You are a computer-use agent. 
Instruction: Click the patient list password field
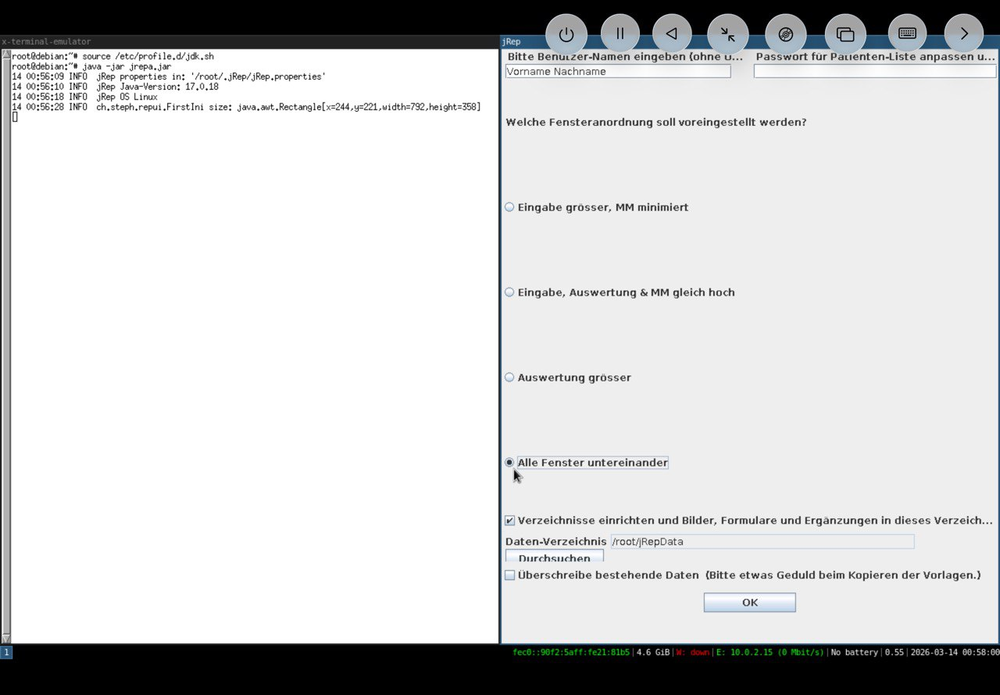[x=874, y=72]
